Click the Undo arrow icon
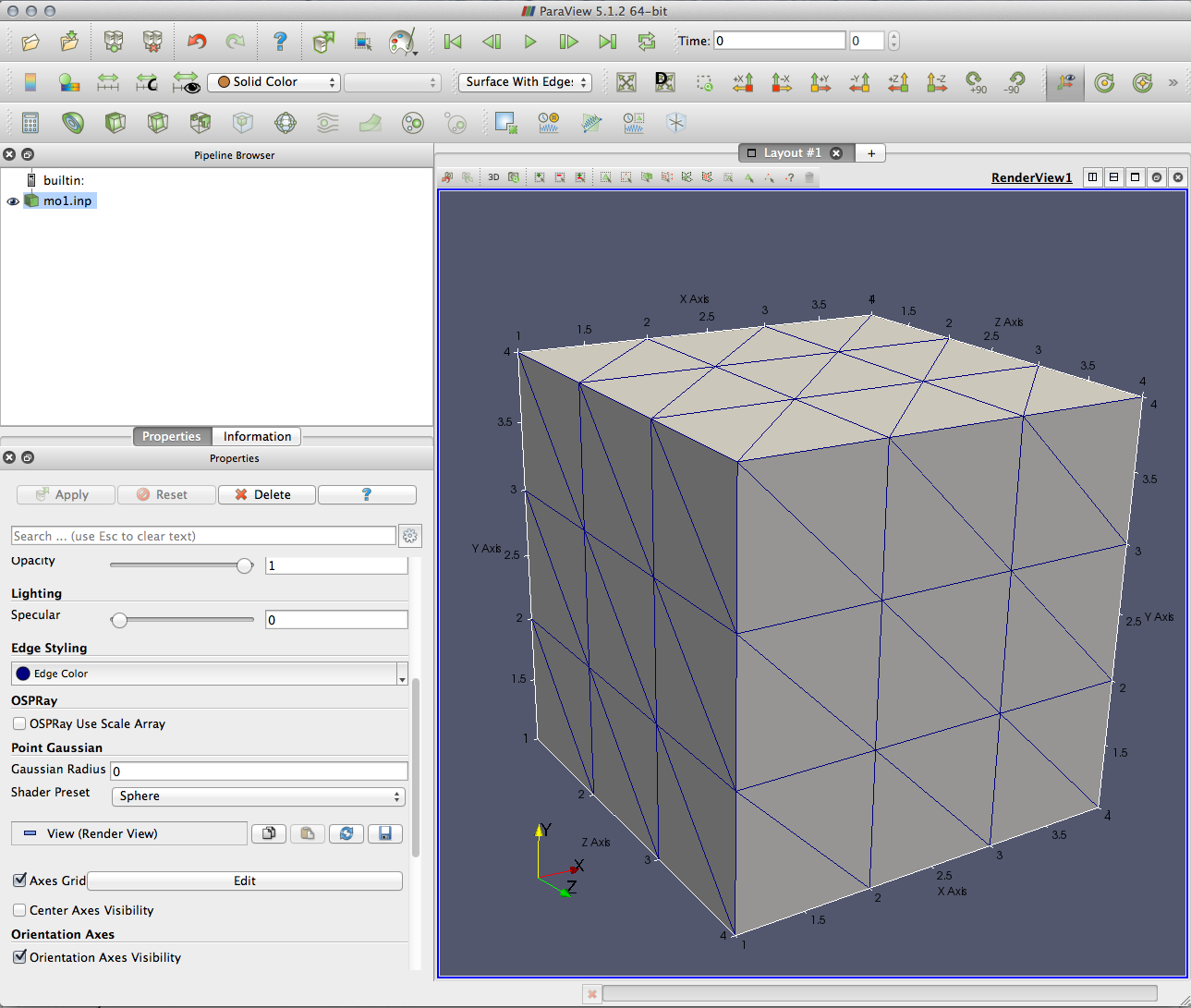The image size is (1191, 1008). pyautogui.click(x=197, y=42)
